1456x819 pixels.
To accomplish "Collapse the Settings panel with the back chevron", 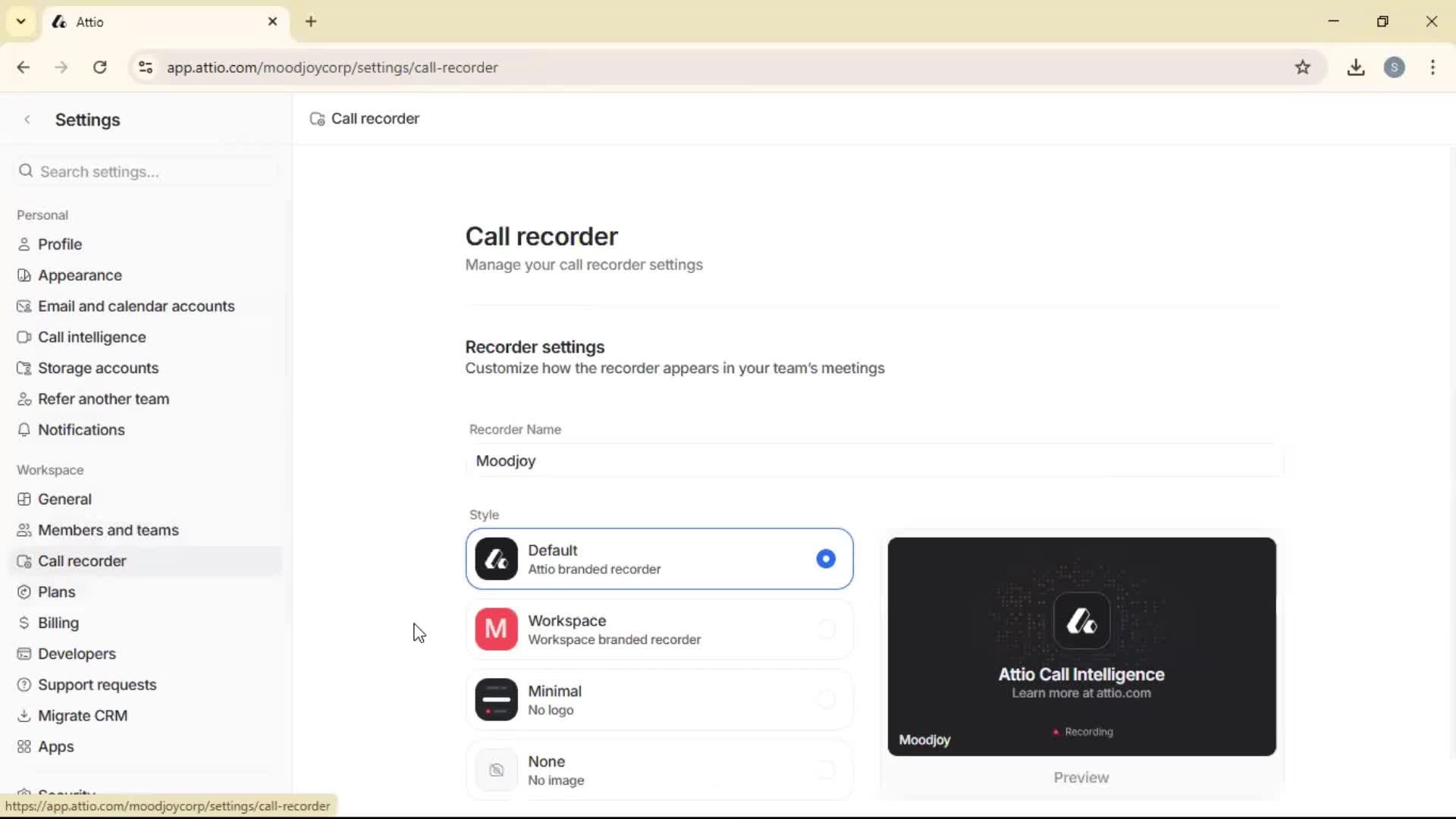I will click(27, 119).
